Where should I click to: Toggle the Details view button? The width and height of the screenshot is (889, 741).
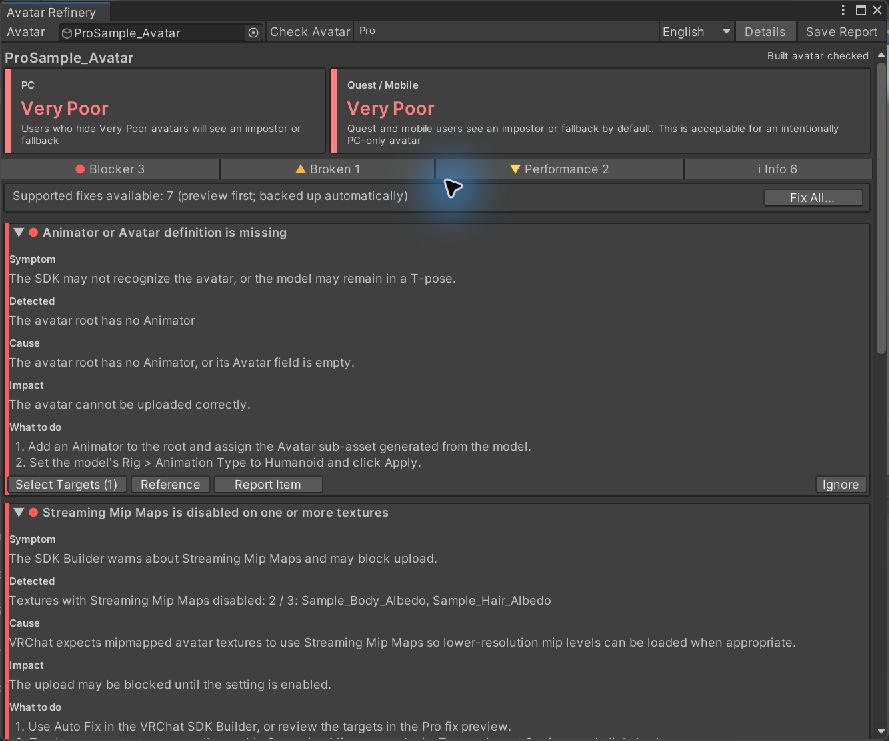(765, 32)
